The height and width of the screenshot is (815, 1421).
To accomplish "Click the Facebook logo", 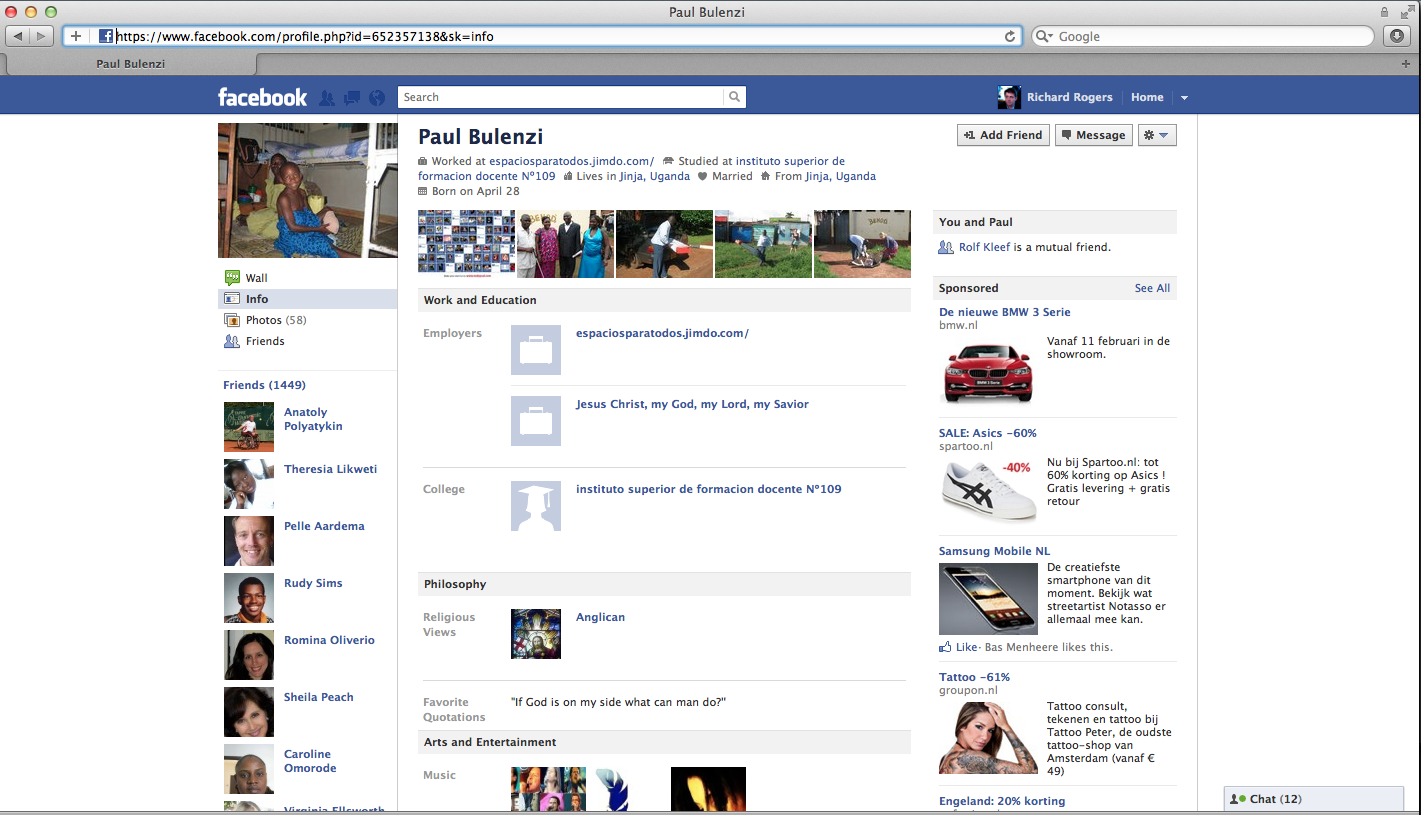I will click(263, 97).
